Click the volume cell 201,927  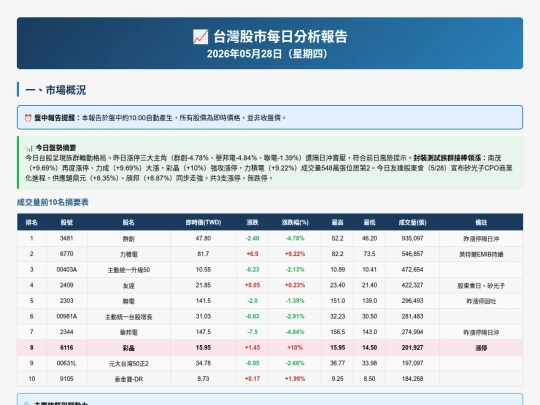point(413,347)
